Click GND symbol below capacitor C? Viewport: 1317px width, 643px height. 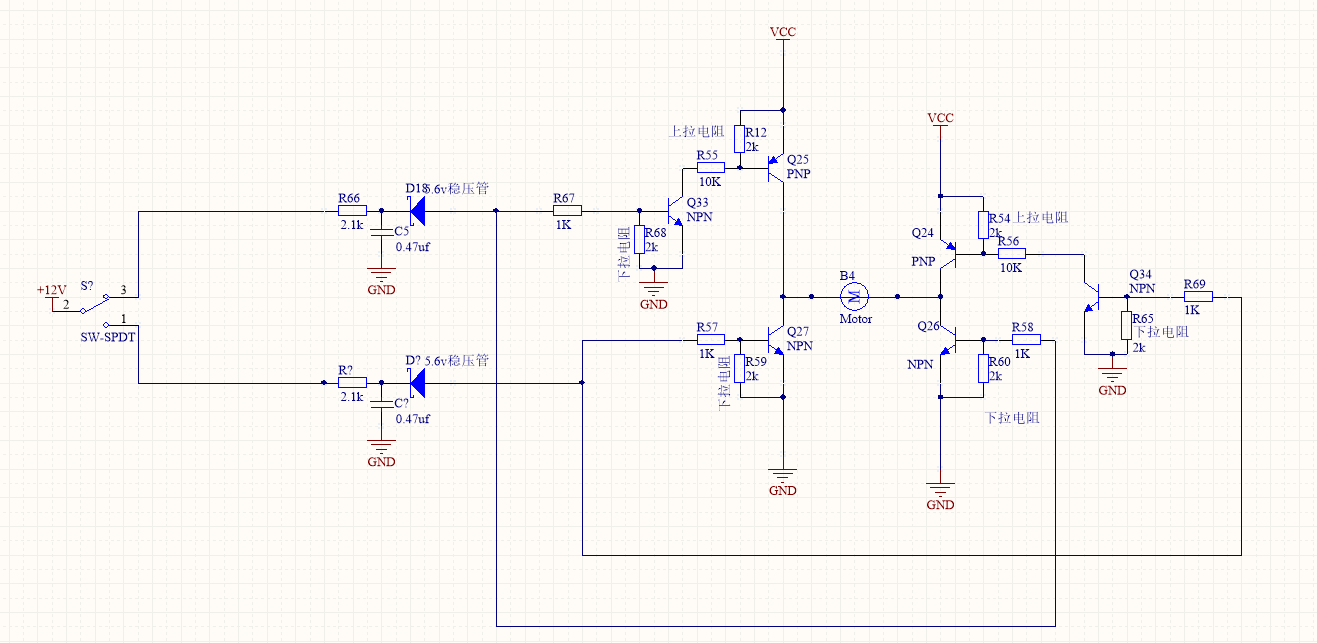point(380,452)
